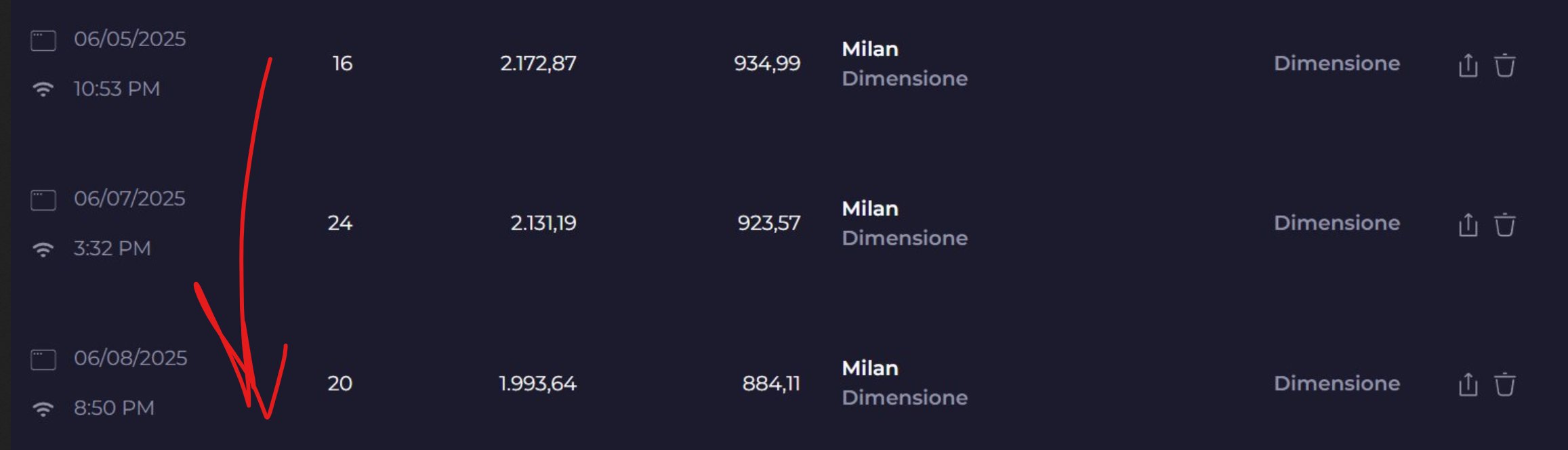Delete the 06/05/2025 entry with trash icon
Viewport: 1568px width, 450px height.
click(1505, 66)
